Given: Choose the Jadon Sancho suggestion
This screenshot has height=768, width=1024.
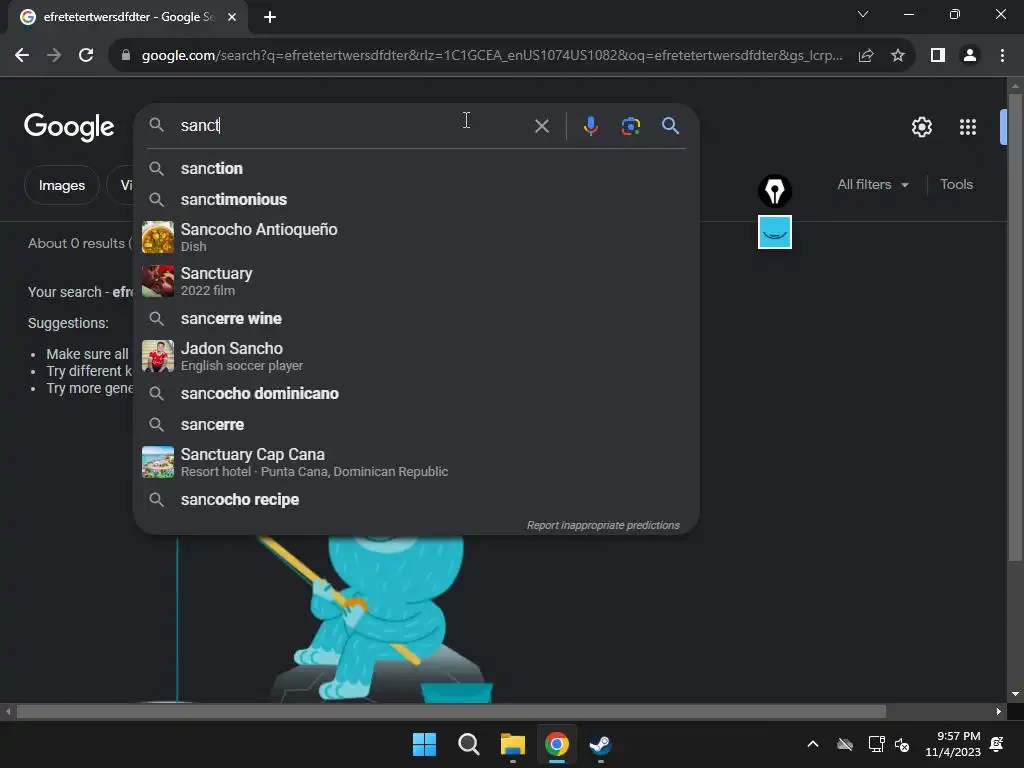Looking at the screenshot, I should point(416,356).
